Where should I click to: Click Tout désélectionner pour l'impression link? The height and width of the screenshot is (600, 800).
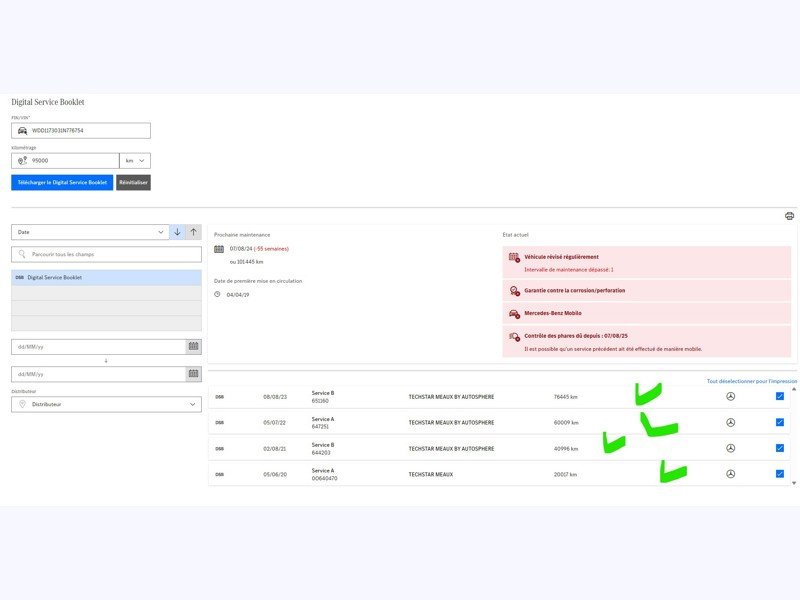click(x=751, y=381)
